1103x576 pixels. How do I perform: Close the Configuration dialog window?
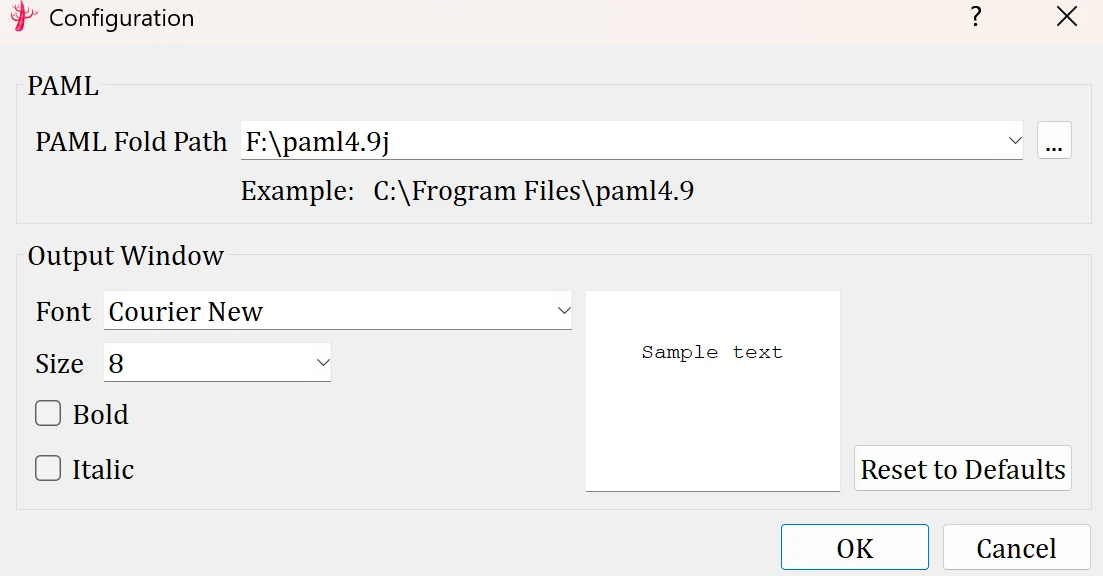(1067, 18)
